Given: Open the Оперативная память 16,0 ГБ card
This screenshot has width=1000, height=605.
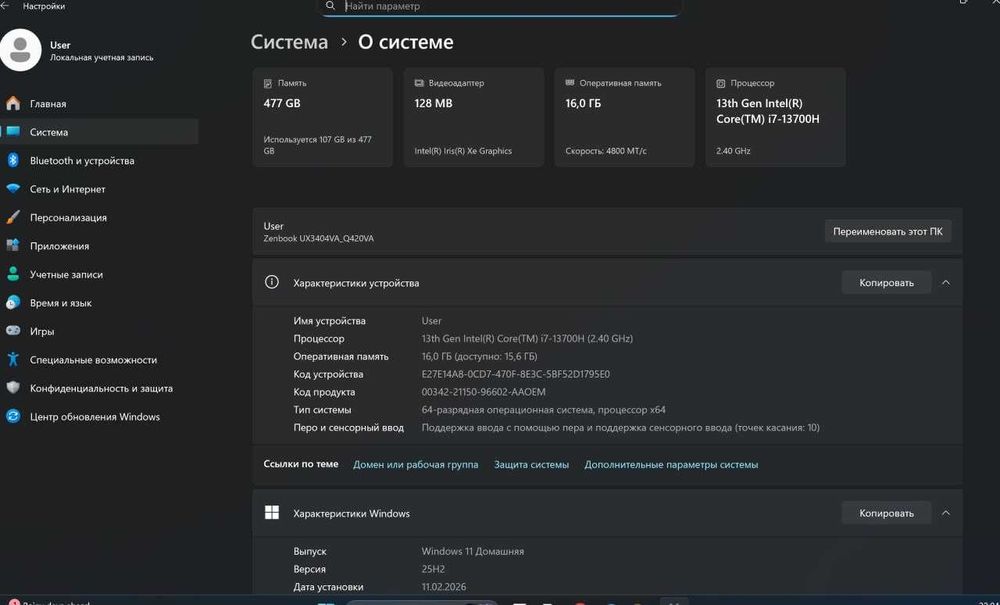Looking at the screenshot, I should click(624, 117).
